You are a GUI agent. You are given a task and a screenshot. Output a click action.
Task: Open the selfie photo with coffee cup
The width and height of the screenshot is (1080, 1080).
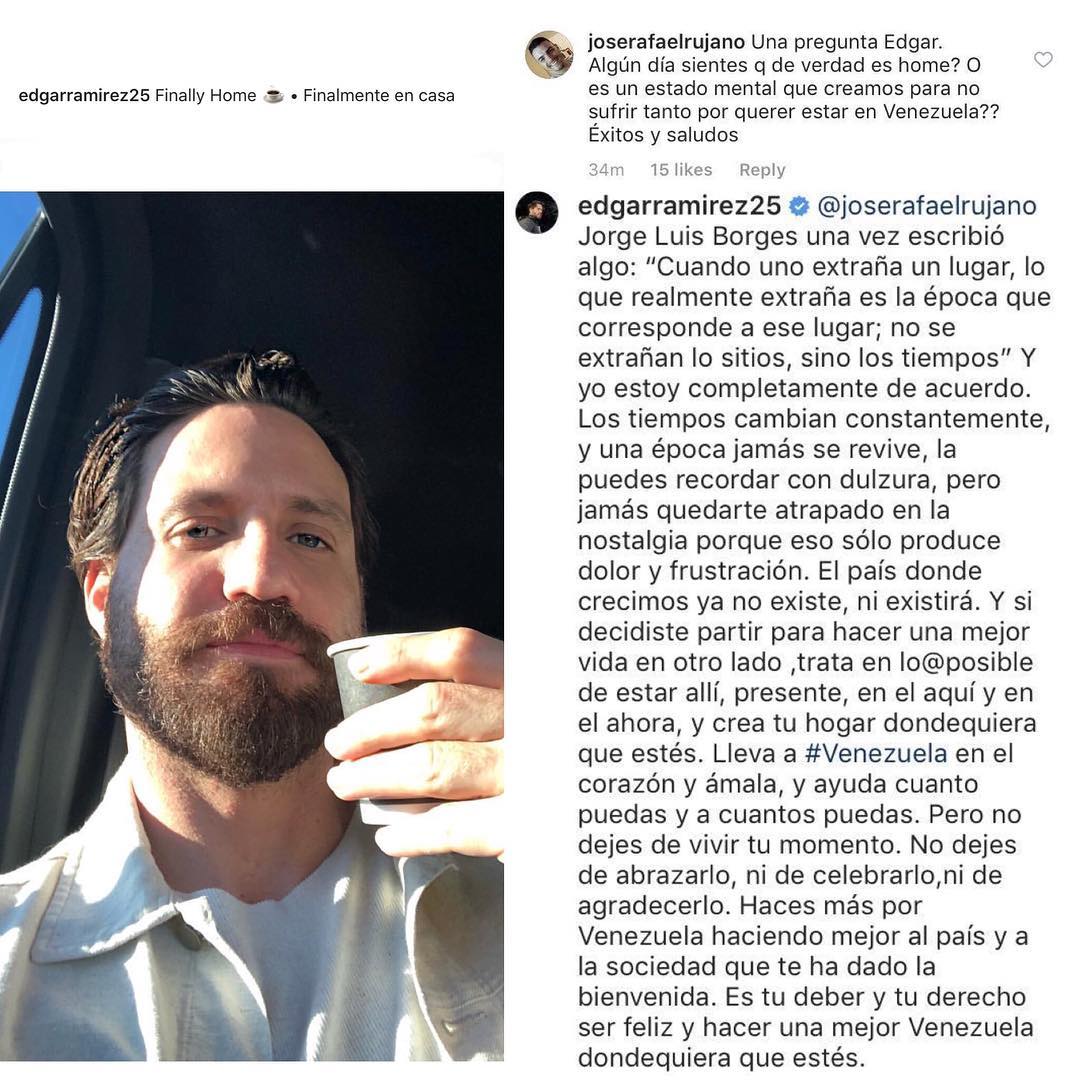click(x=251, y=625)
